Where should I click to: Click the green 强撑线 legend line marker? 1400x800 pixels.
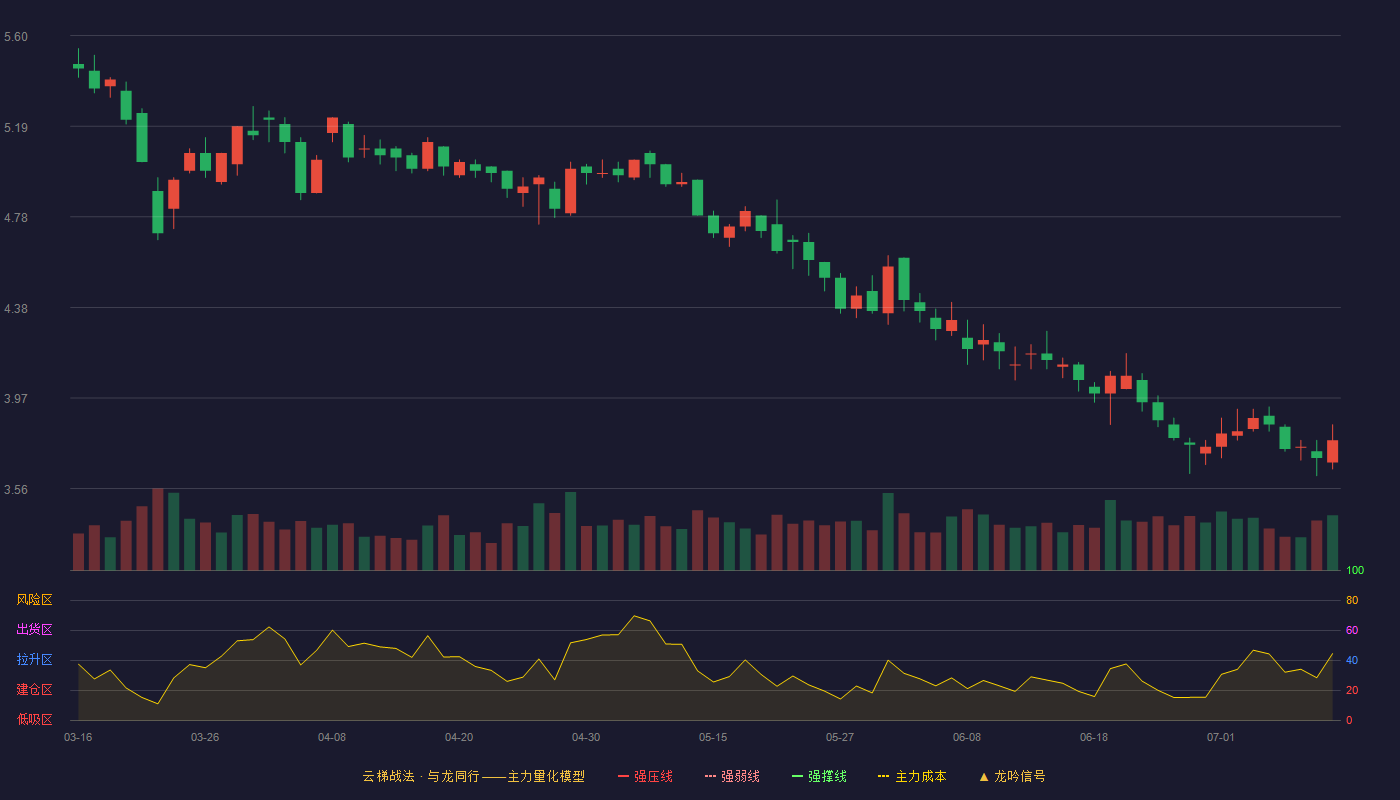[797, 776]
